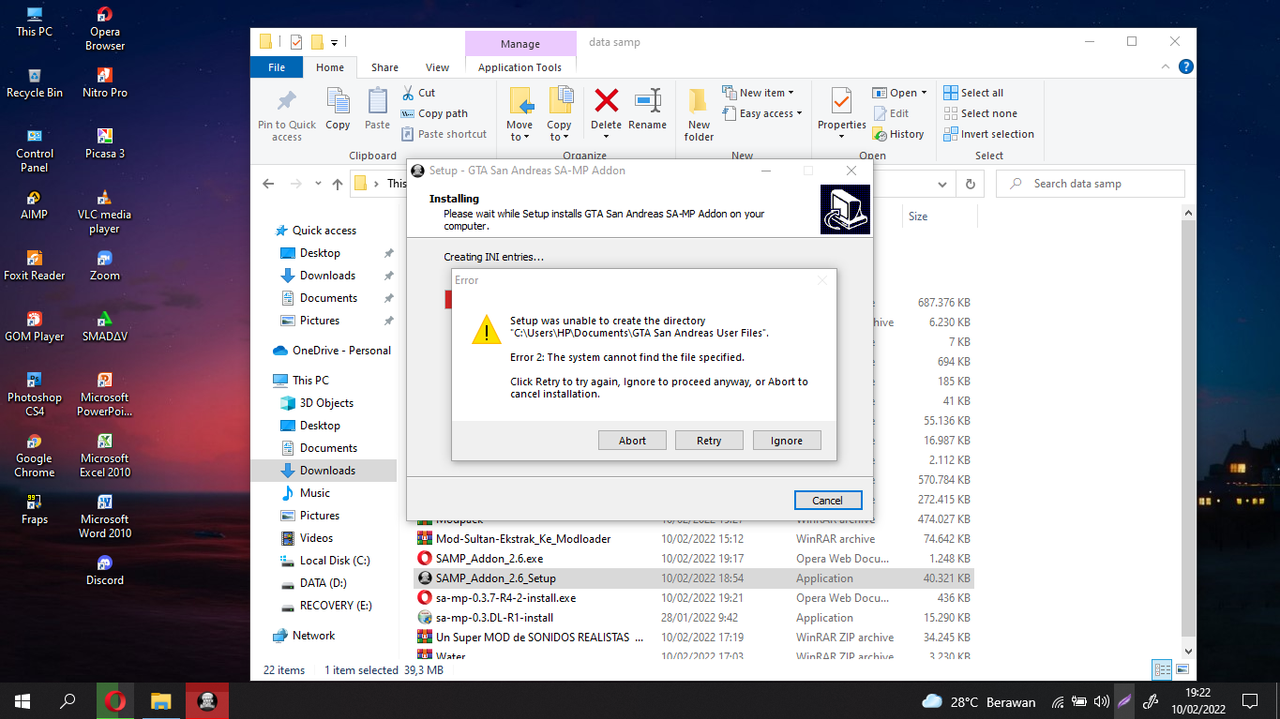Viewport: 1280px width, 719px height.
Task: Select the Mod-Sultan-Ekstrak_Ke_Modloader archive
Action: click(x=523, y=538)
